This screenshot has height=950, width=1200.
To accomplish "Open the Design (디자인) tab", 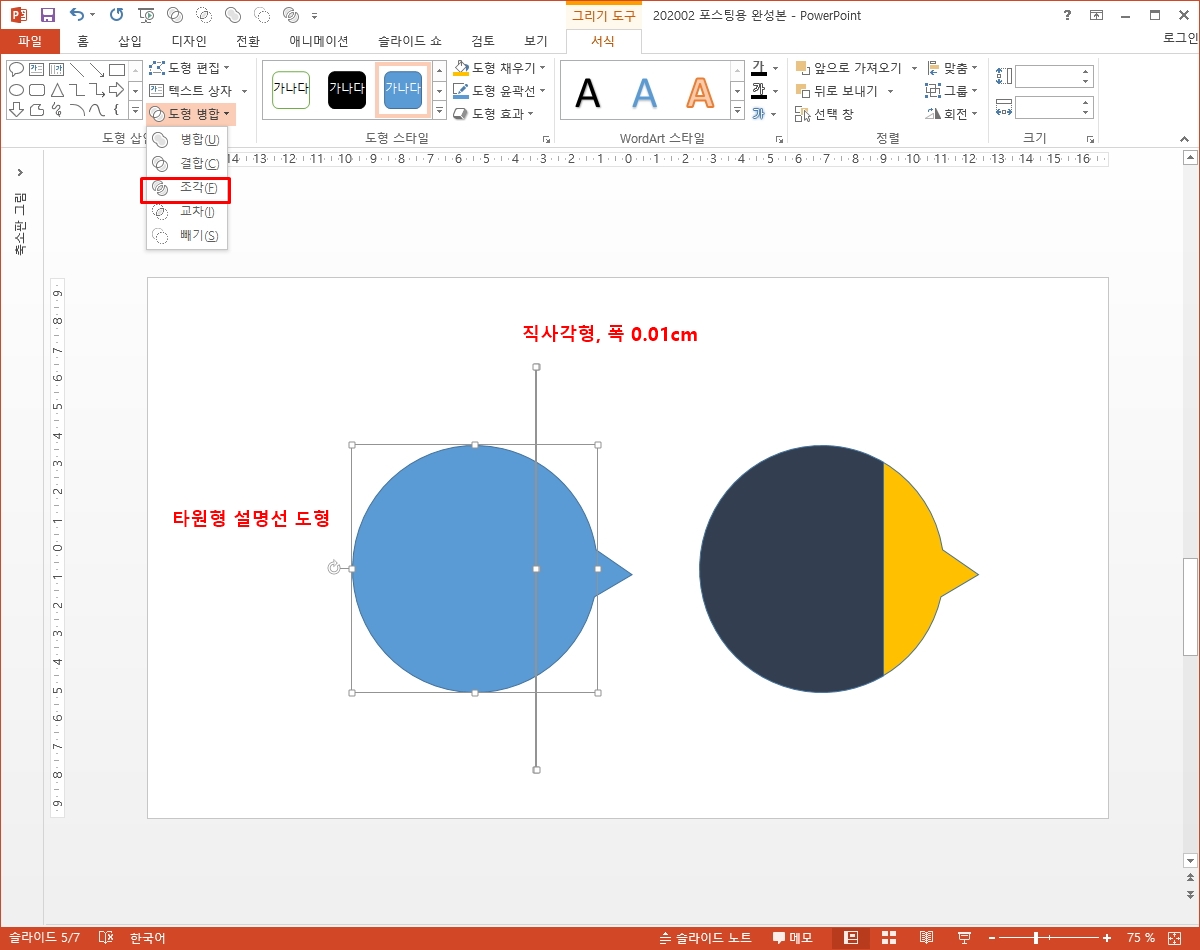I will [189, 41].
